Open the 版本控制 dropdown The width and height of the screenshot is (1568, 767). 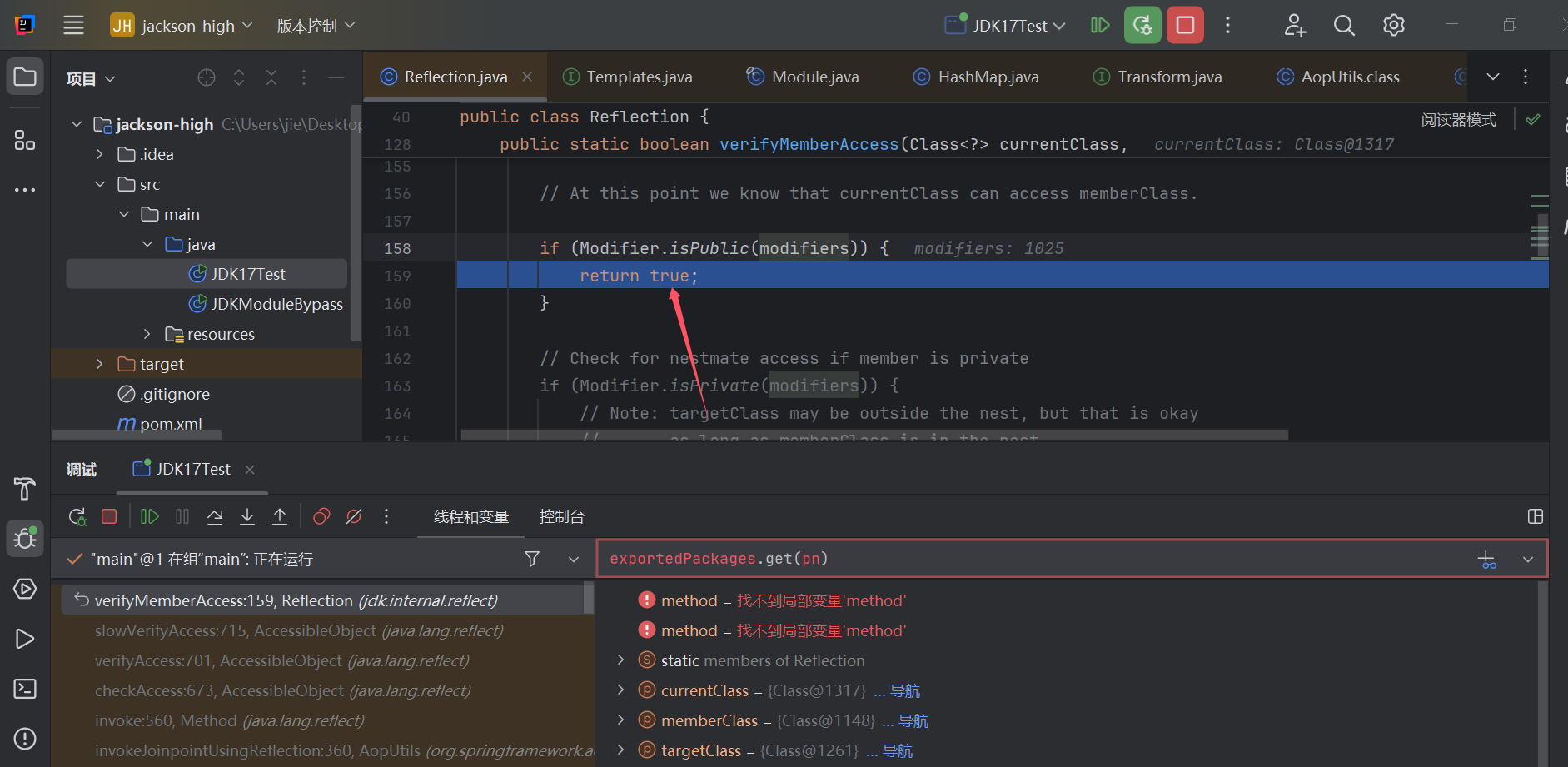point(316,26)
